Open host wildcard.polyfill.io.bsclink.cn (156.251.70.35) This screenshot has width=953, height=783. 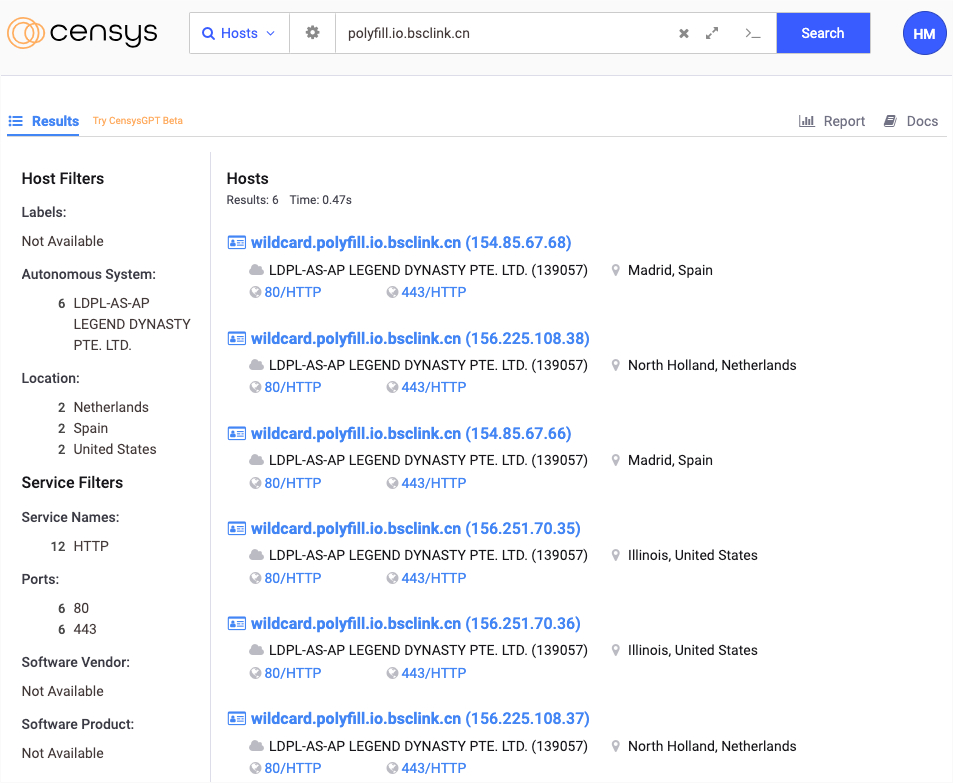(416, 528)
